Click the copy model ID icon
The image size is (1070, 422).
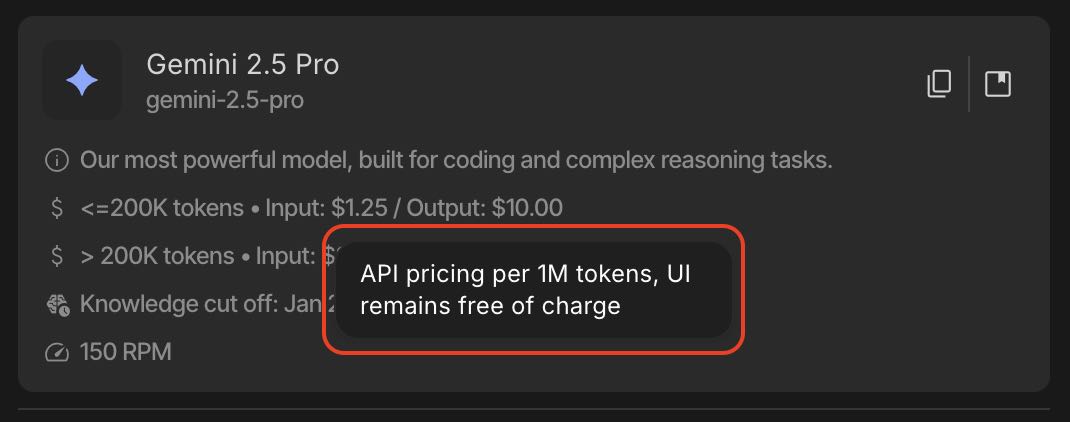tap(939, 84)
